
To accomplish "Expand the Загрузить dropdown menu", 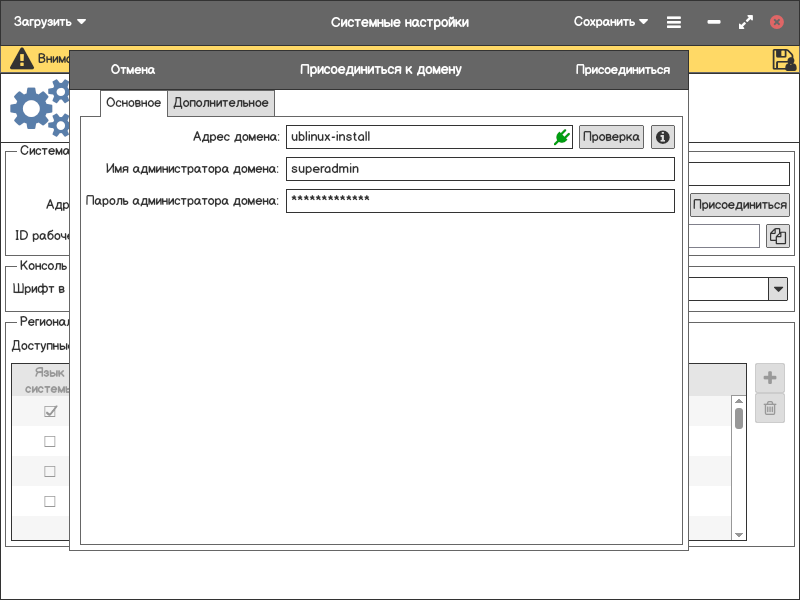I will [x=50, y=22].
